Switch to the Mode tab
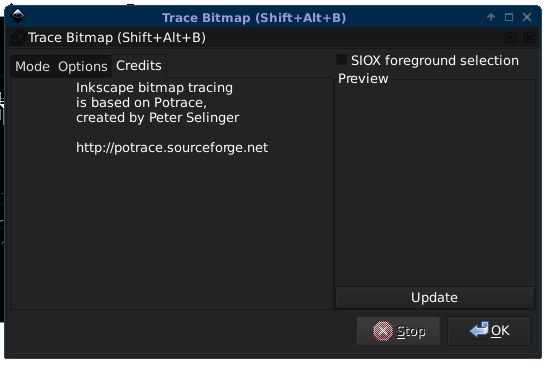Screen dimensions: 554x373 pyautogui.click(x=32, y=66)
